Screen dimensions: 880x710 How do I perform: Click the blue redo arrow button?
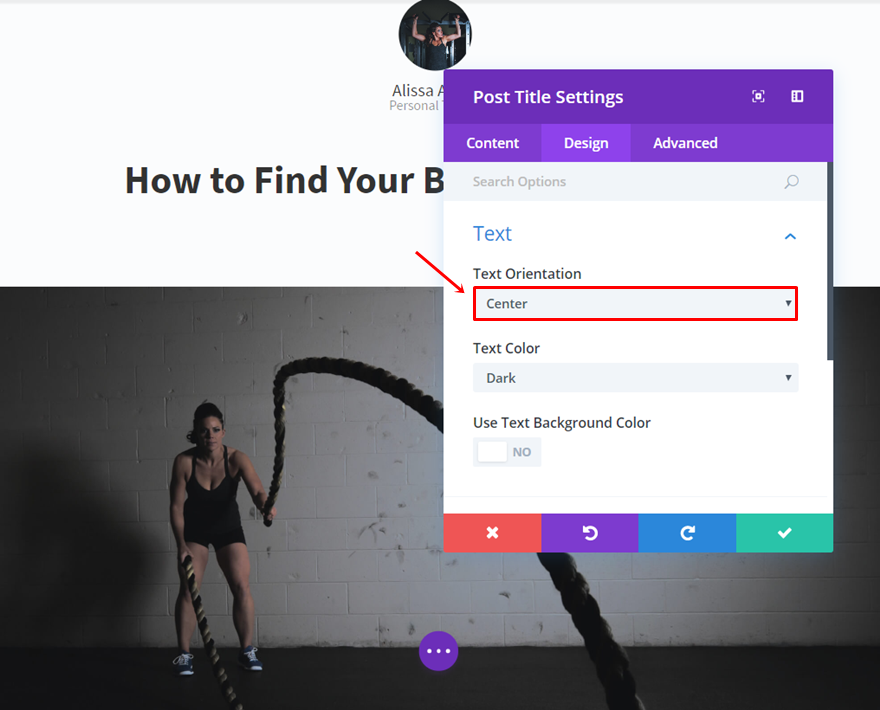tap(688, 533)
